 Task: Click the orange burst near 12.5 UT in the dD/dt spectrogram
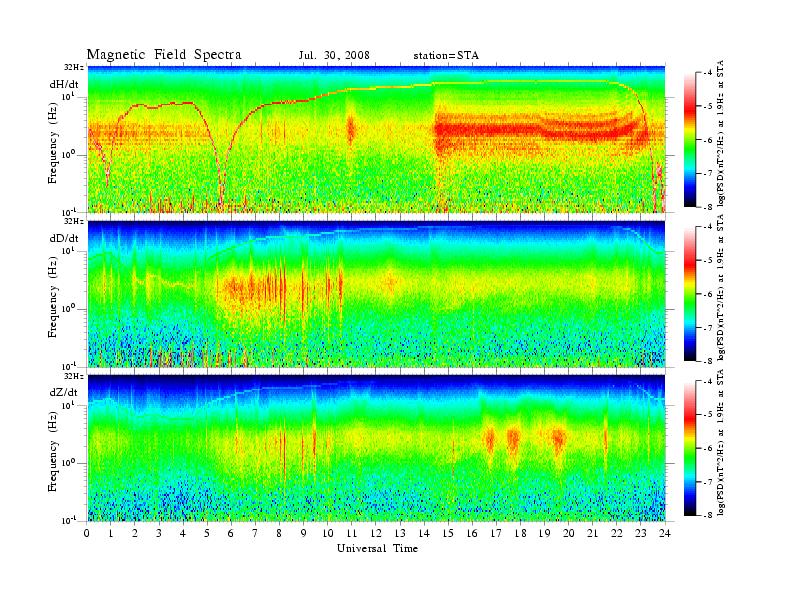coord(390,283)
